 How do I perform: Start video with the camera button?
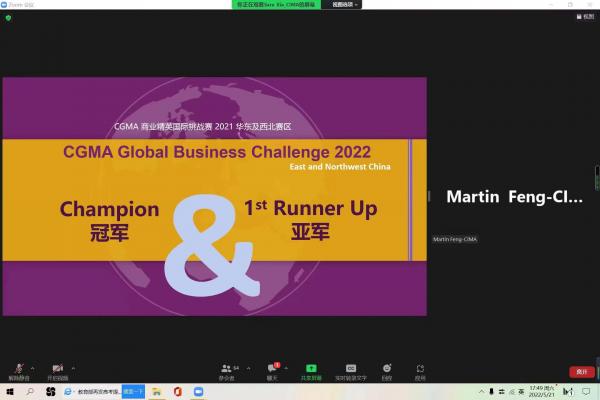(57, 371)
